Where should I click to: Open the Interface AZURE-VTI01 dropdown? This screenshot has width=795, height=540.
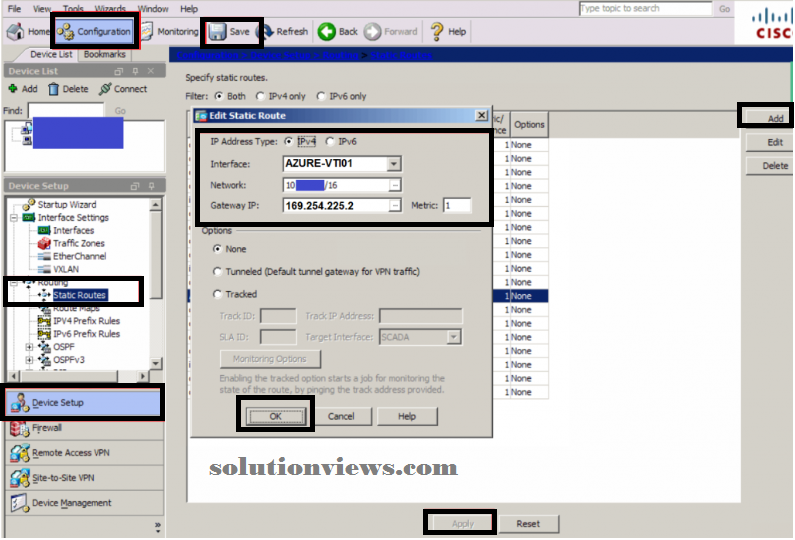[394, 164]
